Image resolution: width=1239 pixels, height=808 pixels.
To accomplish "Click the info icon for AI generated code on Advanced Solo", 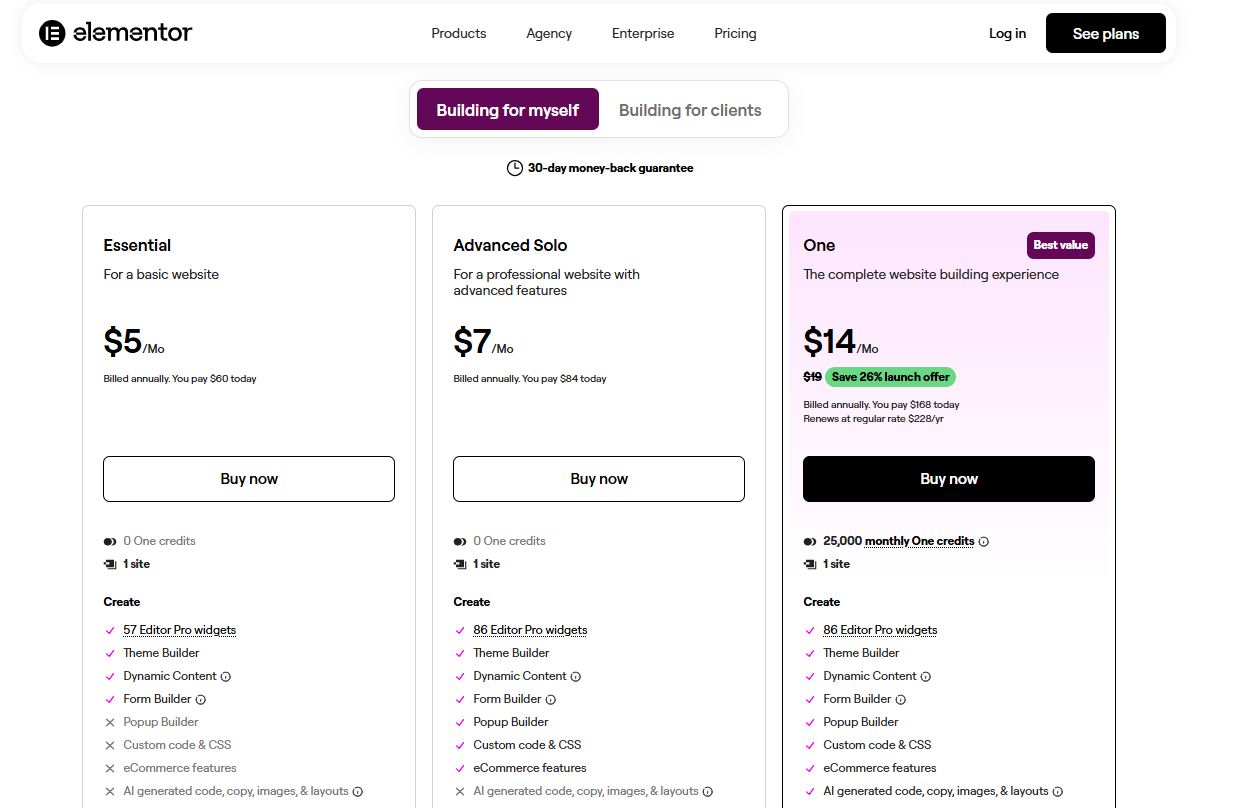I will 708,790.
